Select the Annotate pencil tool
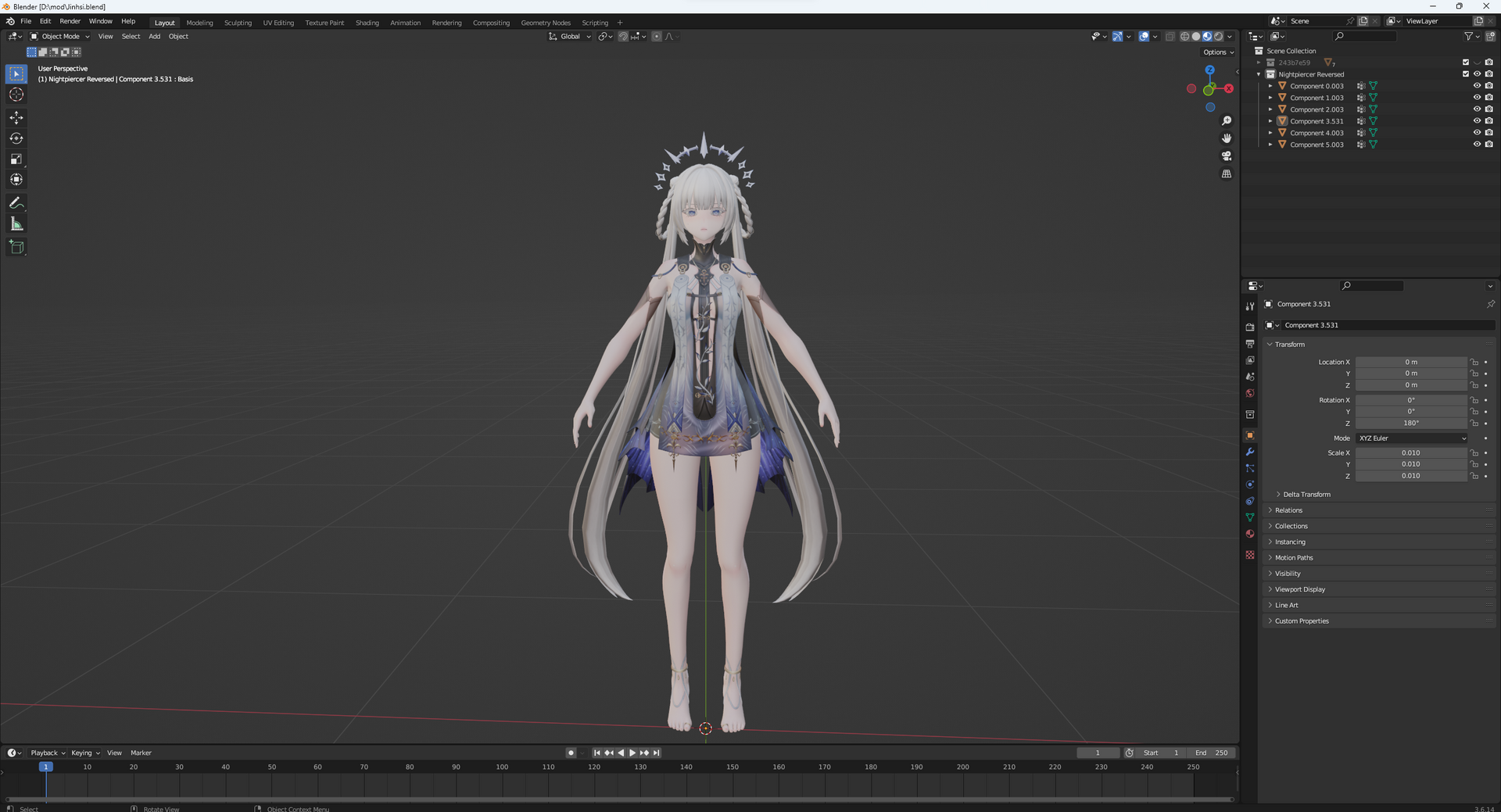1501x812 pixels. tap(16, 203)
